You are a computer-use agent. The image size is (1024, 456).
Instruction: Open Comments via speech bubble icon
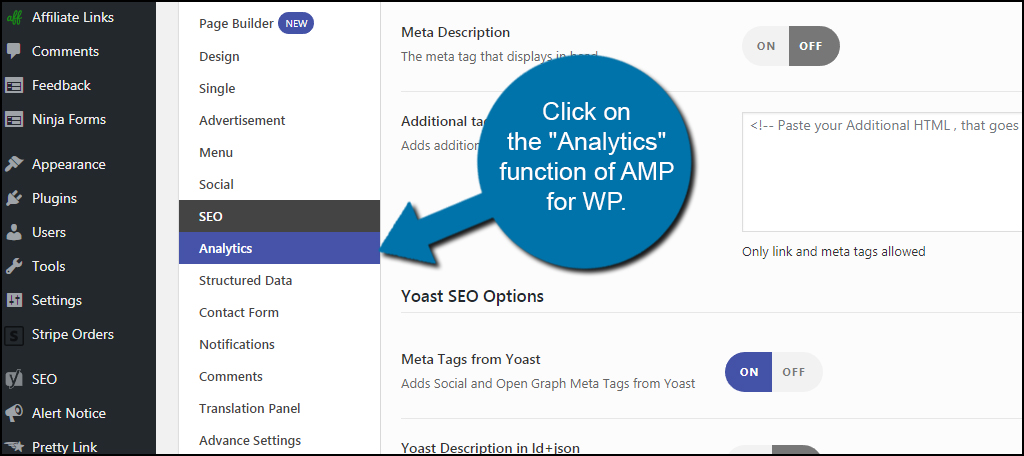coord(14,52)
